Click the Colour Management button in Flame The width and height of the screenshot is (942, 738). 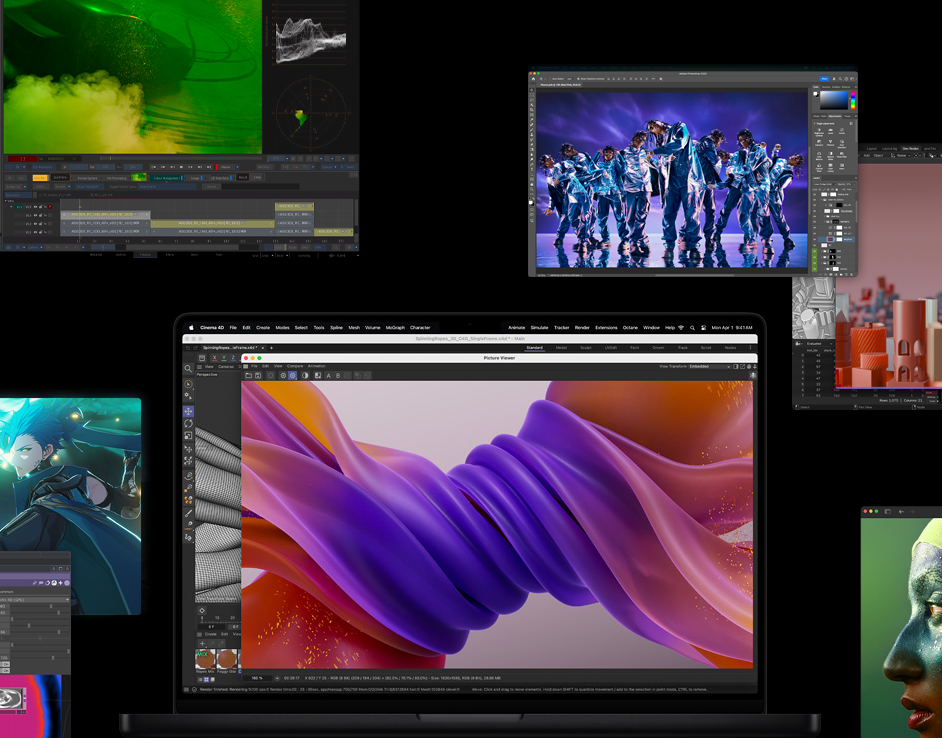click(x=166, y=178)
